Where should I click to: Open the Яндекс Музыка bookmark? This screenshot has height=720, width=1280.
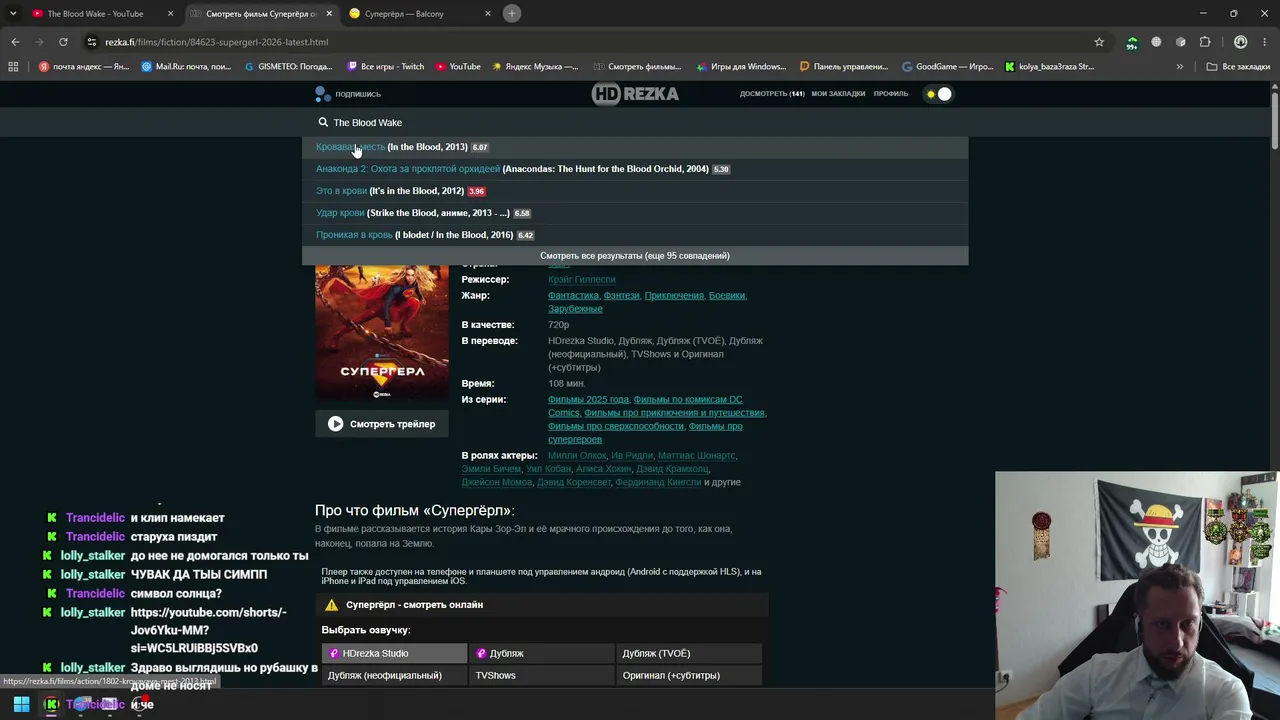pyautogui.click(x=534, y=67)
